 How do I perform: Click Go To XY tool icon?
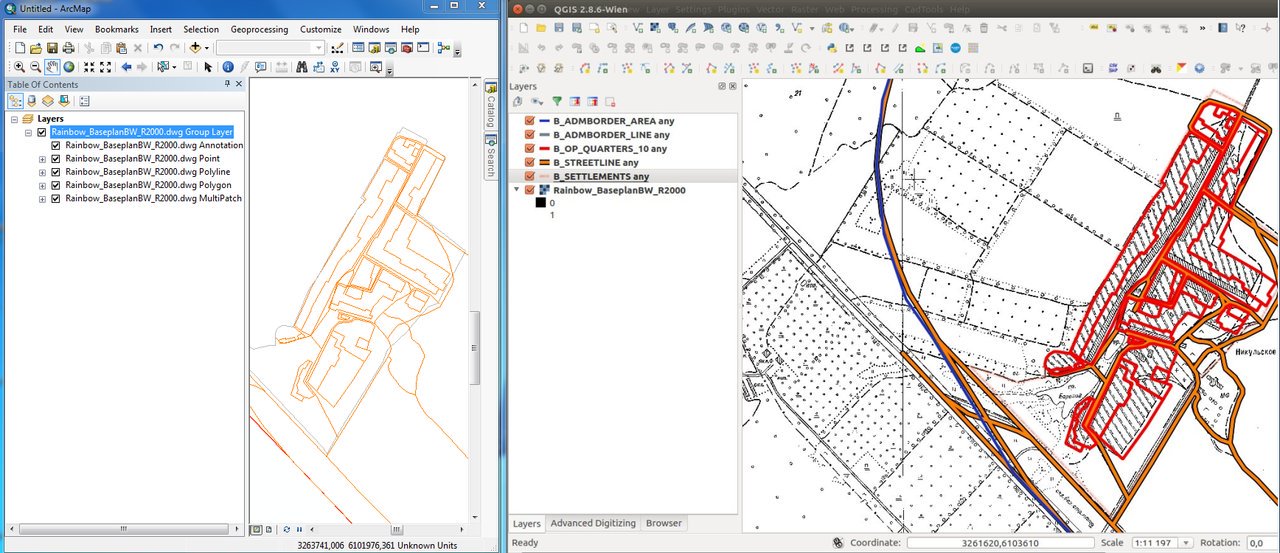pyautogui.click(x=334, y=67)
